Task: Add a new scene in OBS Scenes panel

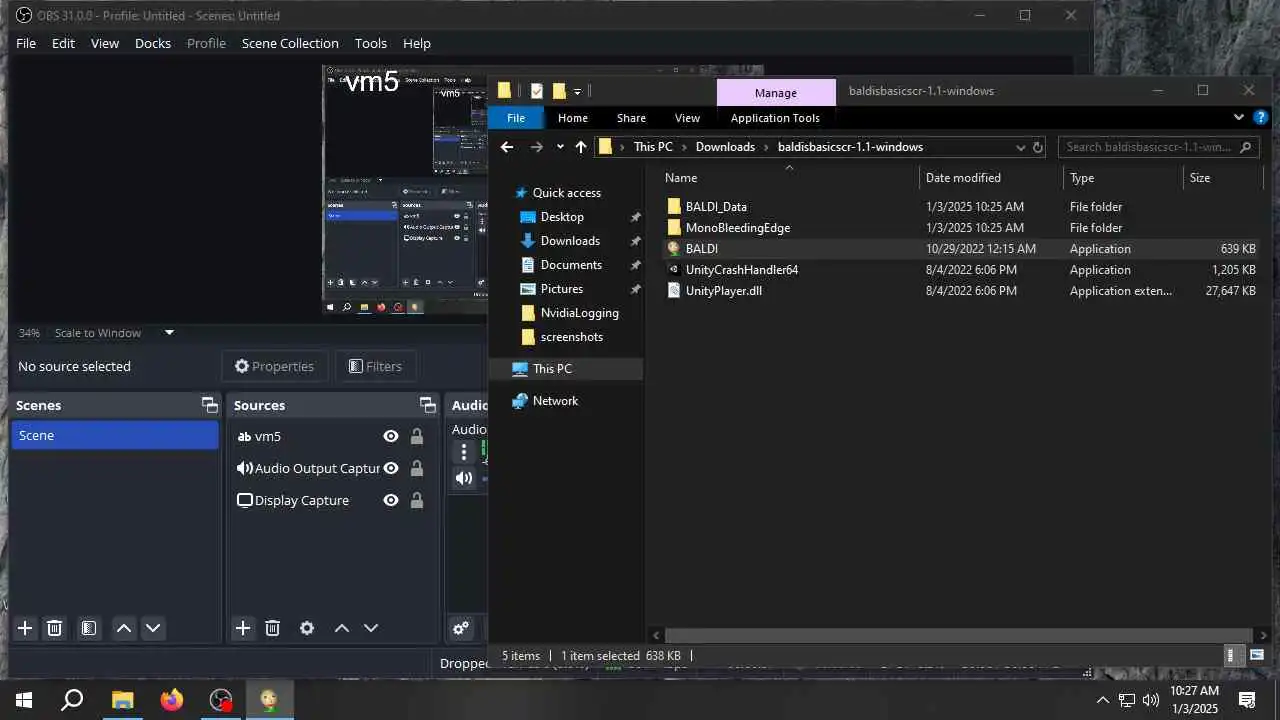Action: pos(25,628)
